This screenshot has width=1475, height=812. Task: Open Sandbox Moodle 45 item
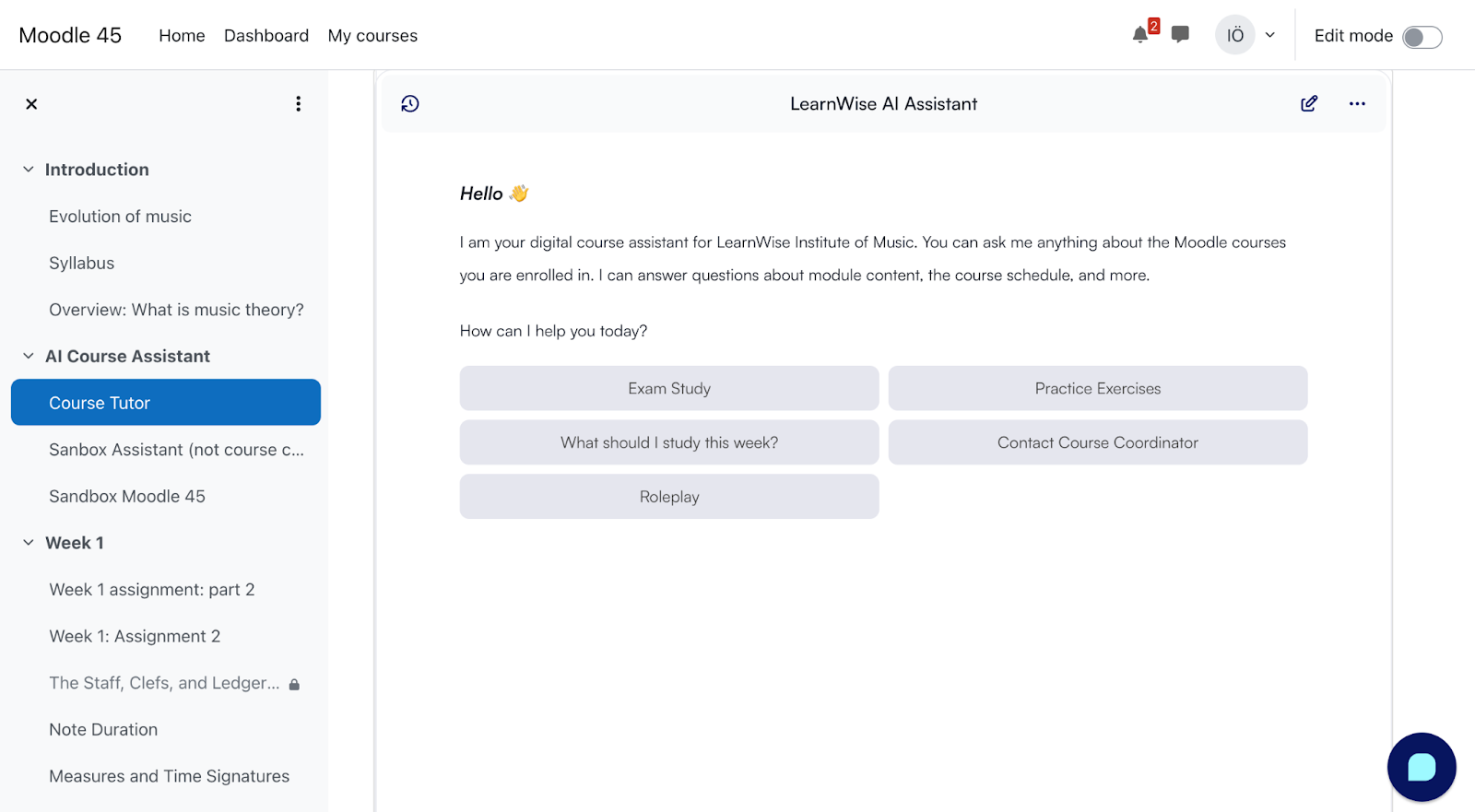pos(127,496)
